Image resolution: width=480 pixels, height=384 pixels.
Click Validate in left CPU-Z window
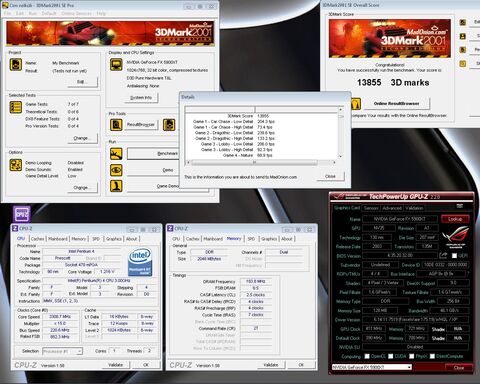click(115, 365)
